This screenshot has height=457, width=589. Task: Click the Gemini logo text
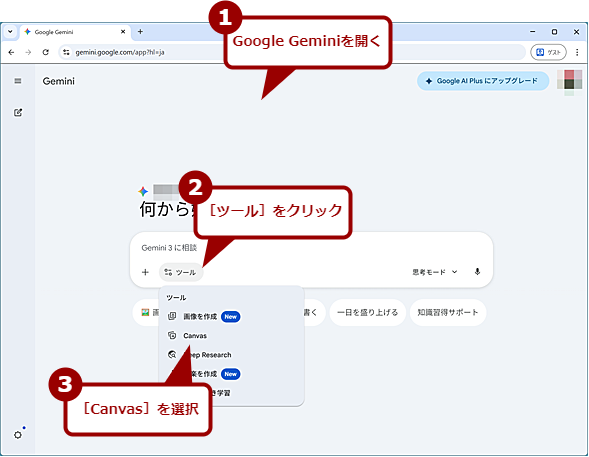tap(59, 81)
